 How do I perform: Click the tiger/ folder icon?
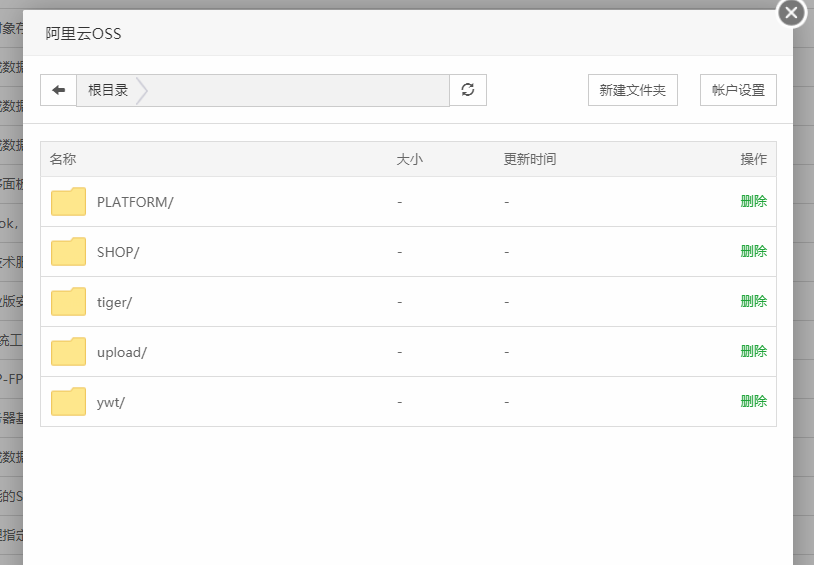[x=69, y=301]
